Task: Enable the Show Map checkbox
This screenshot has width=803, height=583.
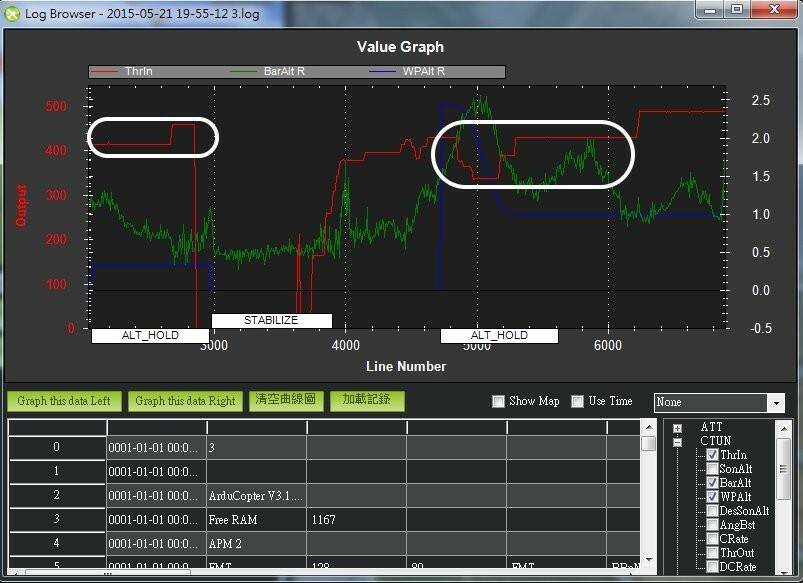Action: point(498,401)
